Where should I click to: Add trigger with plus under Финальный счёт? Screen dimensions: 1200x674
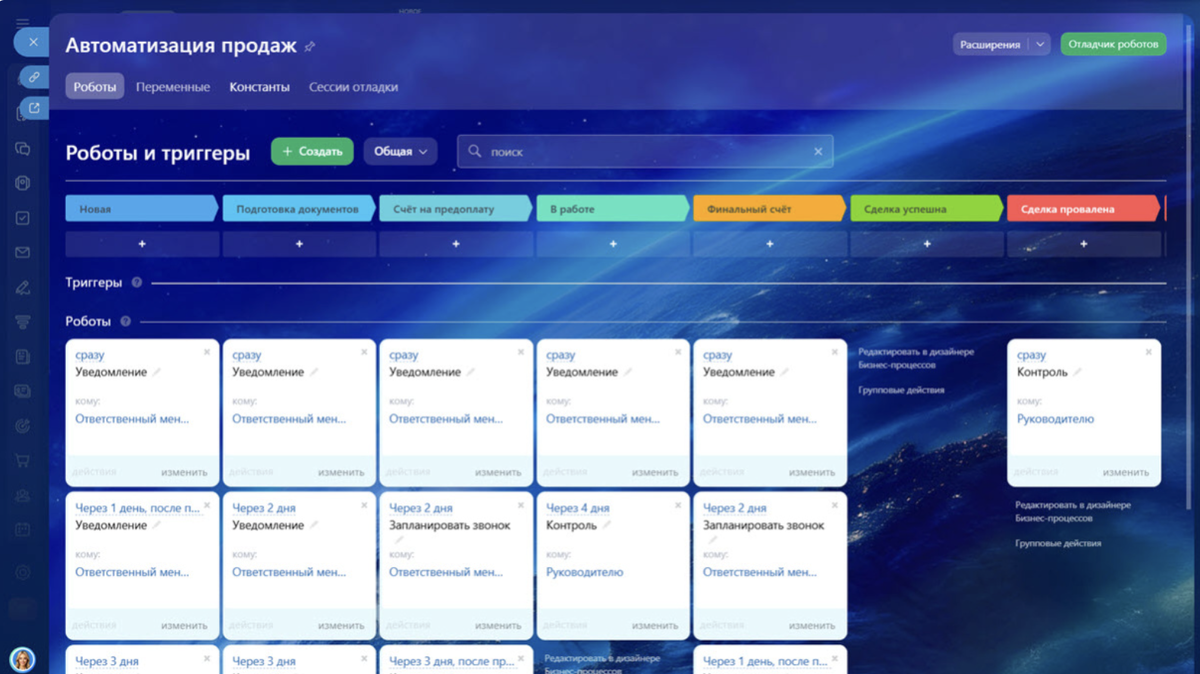[770, 244]
